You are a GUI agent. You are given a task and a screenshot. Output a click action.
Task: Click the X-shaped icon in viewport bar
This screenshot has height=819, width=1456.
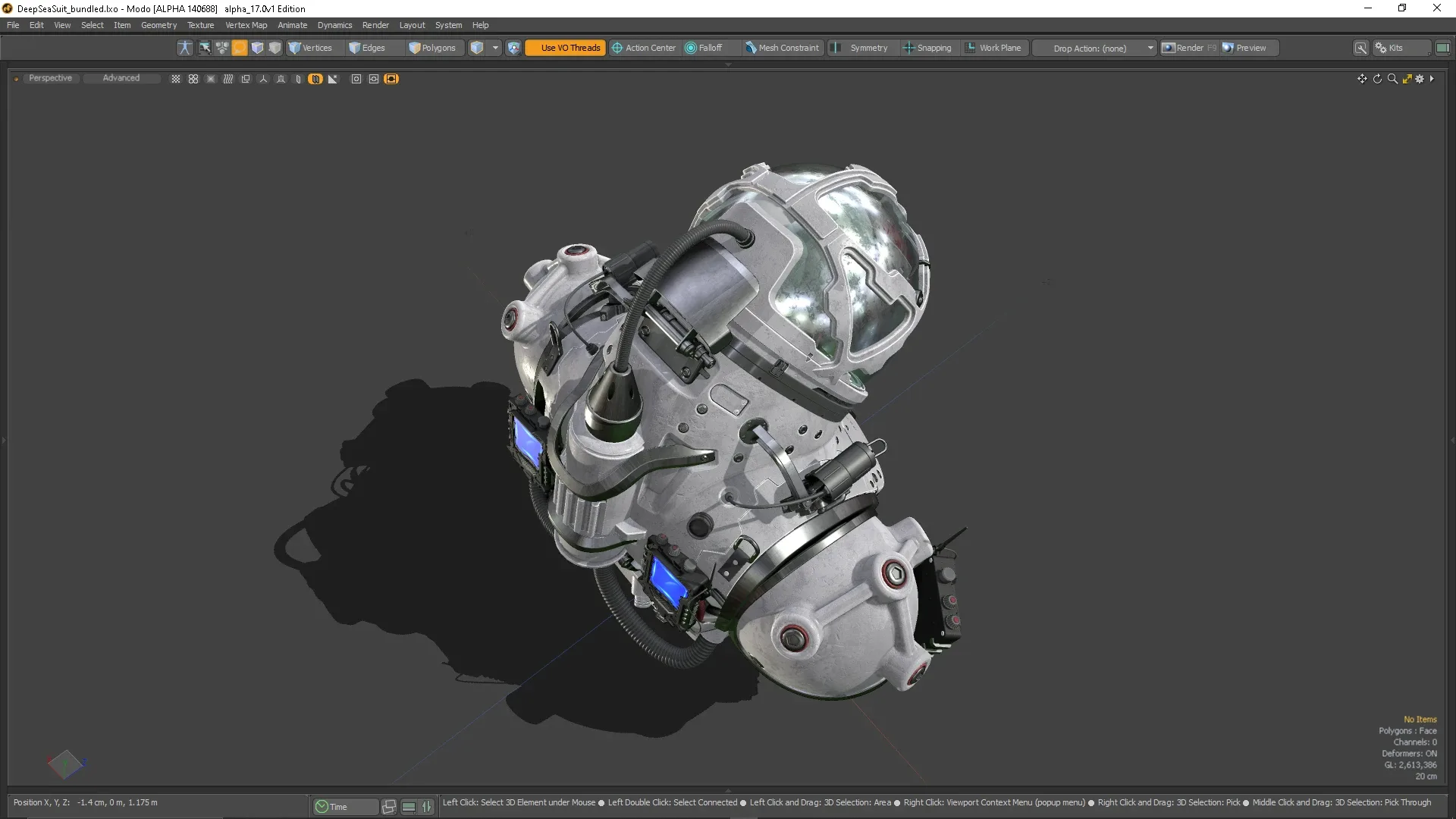tap(211, 79)
